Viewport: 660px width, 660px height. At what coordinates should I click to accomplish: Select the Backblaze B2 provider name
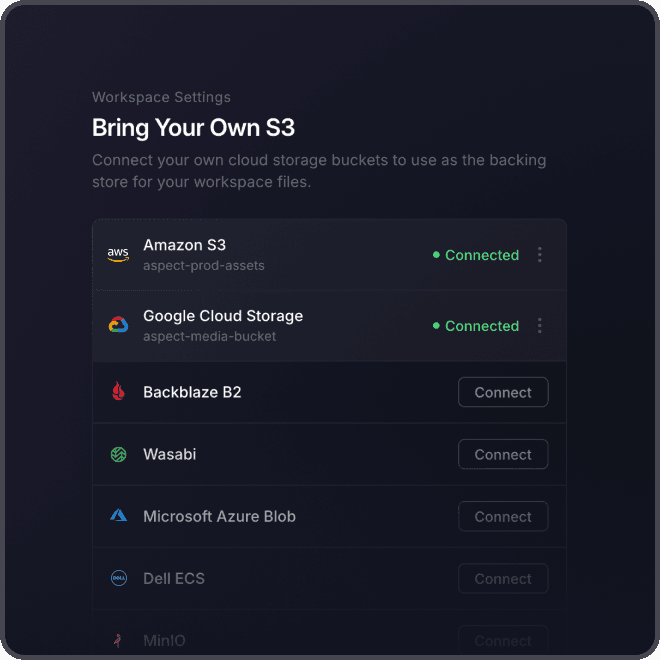click(x=192, y=392)
